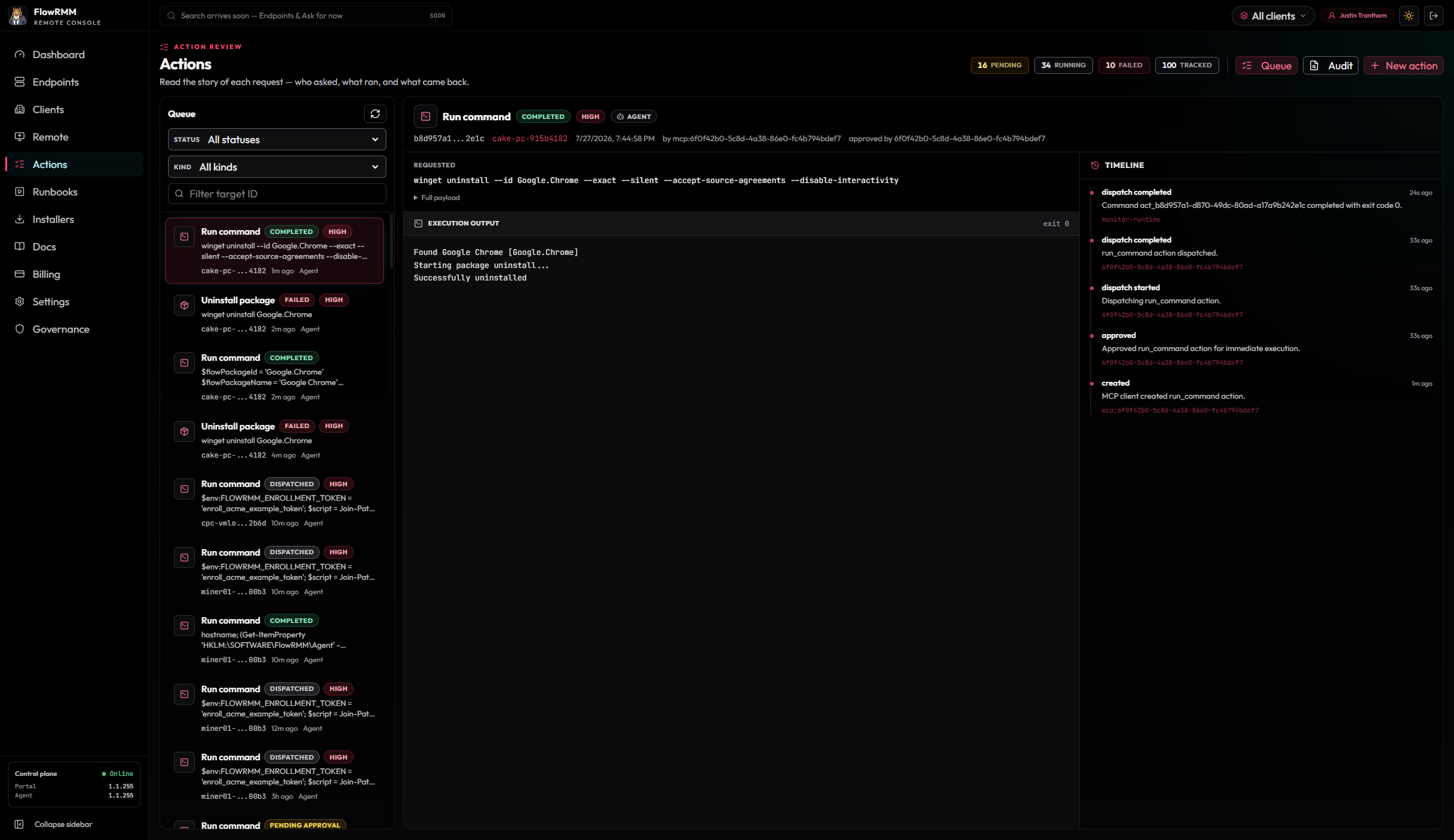Click the Installers download icon
Image resolution: width=1454 pixels, height=840 pixels.
[20, 220]
